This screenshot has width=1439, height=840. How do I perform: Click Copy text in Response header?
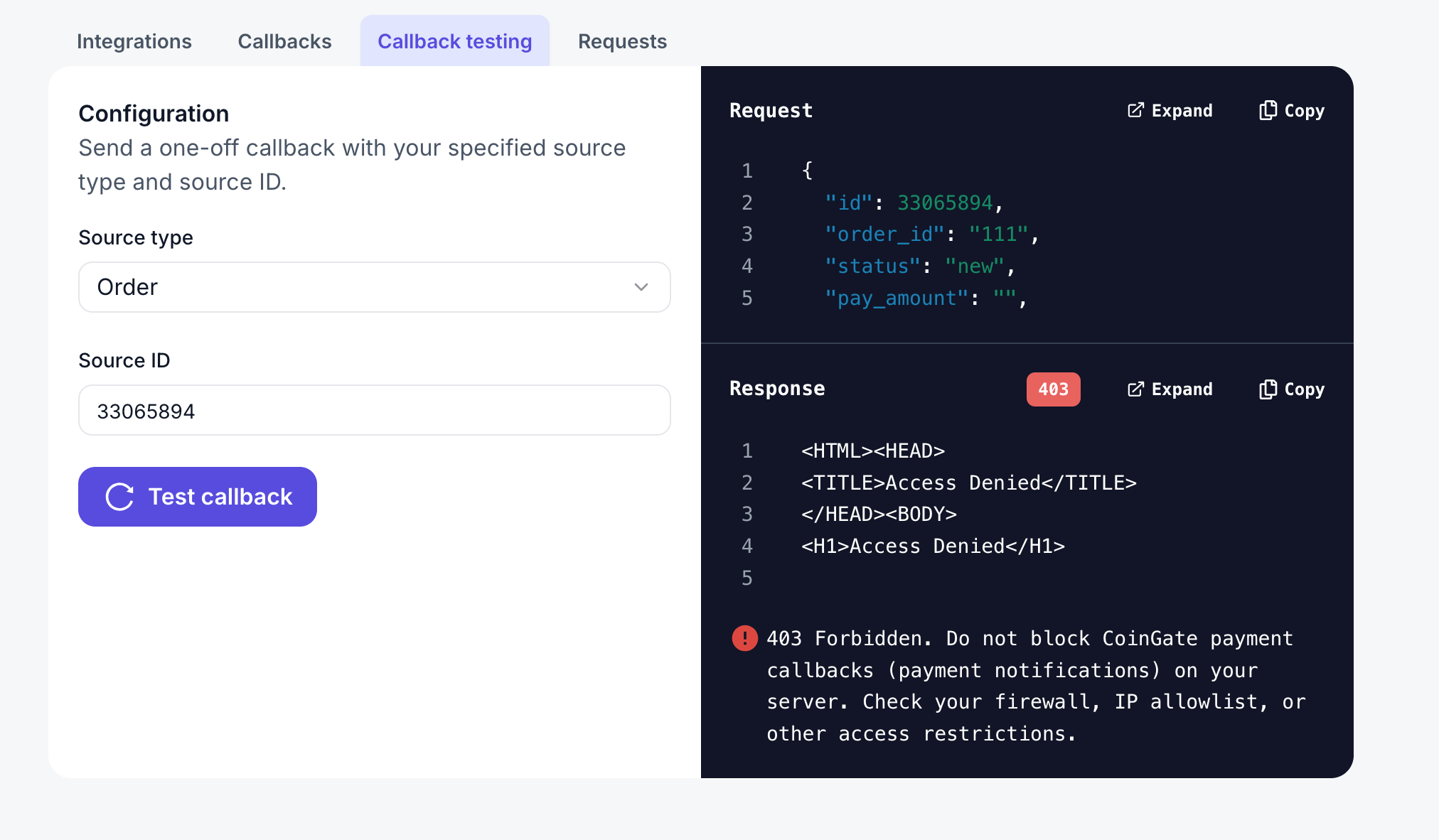click(x=1304, y=389)
